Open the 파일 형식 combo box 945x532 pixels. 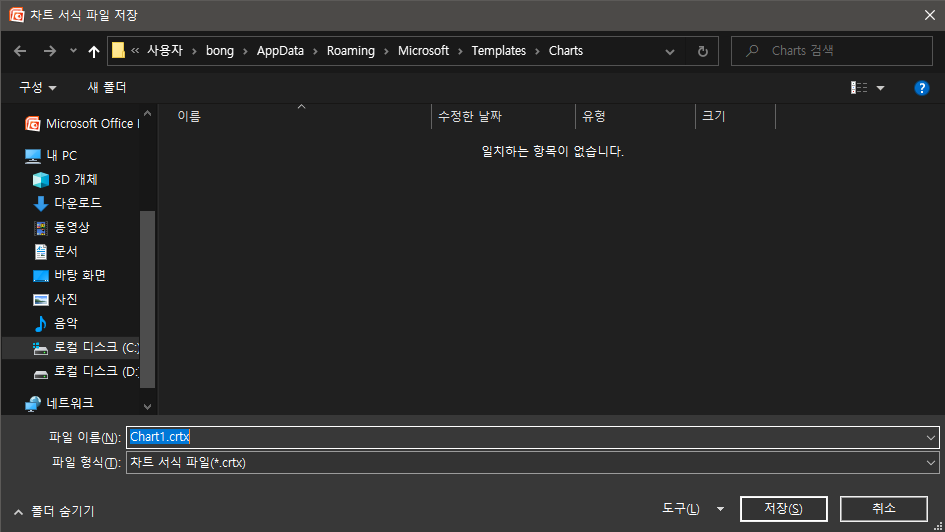click(532, 463)
